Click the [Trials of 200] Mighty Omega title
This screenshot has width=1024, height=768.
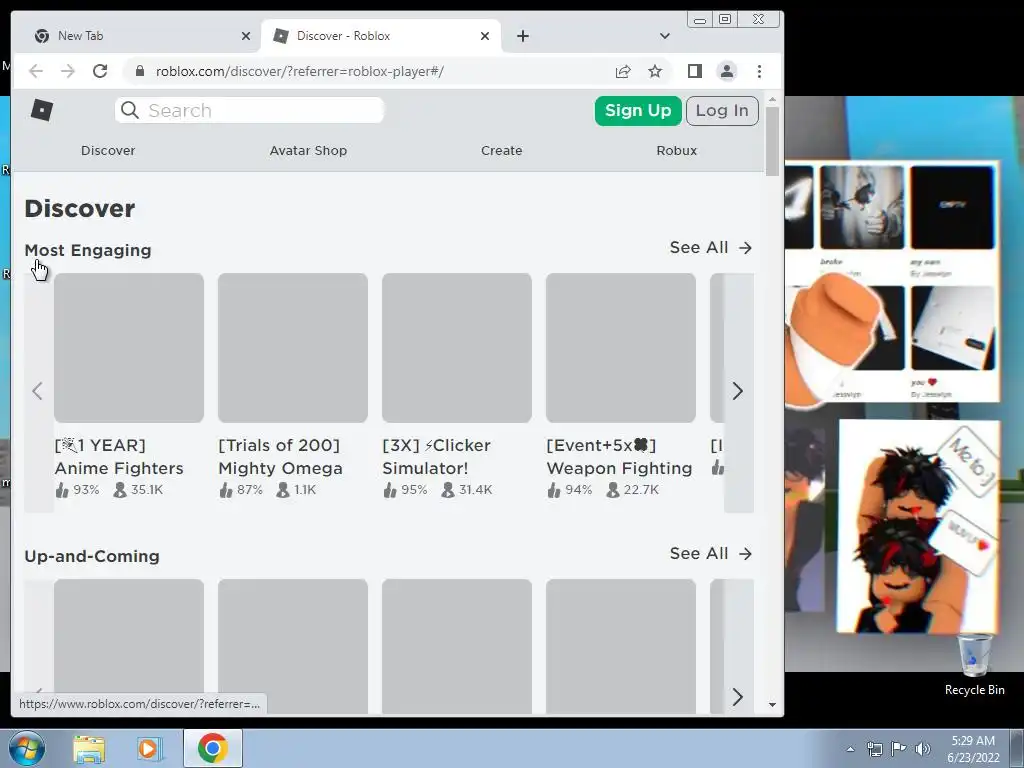pos(280,456)
